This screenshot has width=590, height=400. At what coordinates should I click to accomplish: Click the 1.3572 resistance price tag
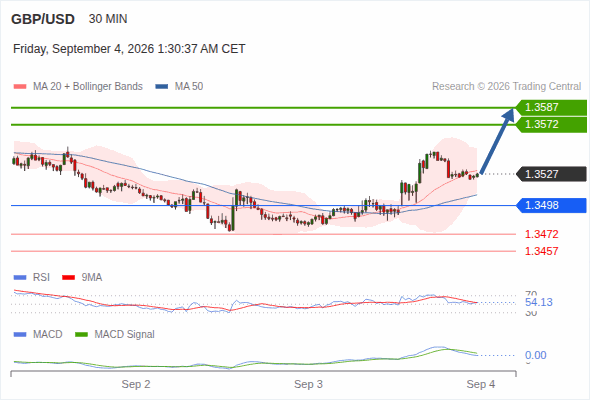[551, 124]
